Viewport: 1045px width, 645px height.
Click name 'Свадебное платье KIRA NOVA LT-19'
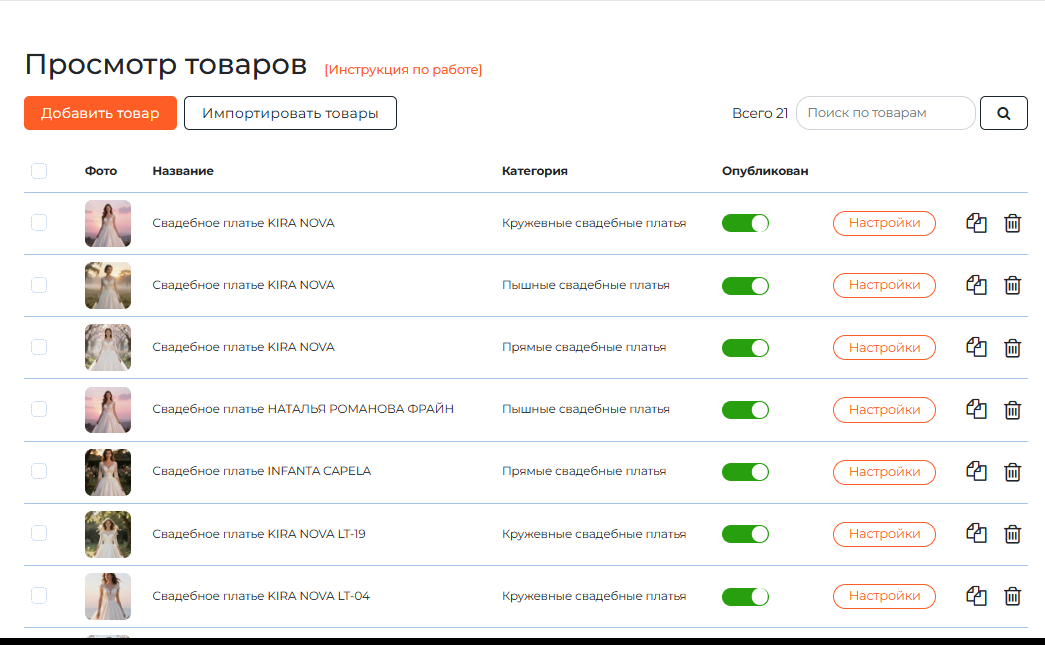point(259,534)
